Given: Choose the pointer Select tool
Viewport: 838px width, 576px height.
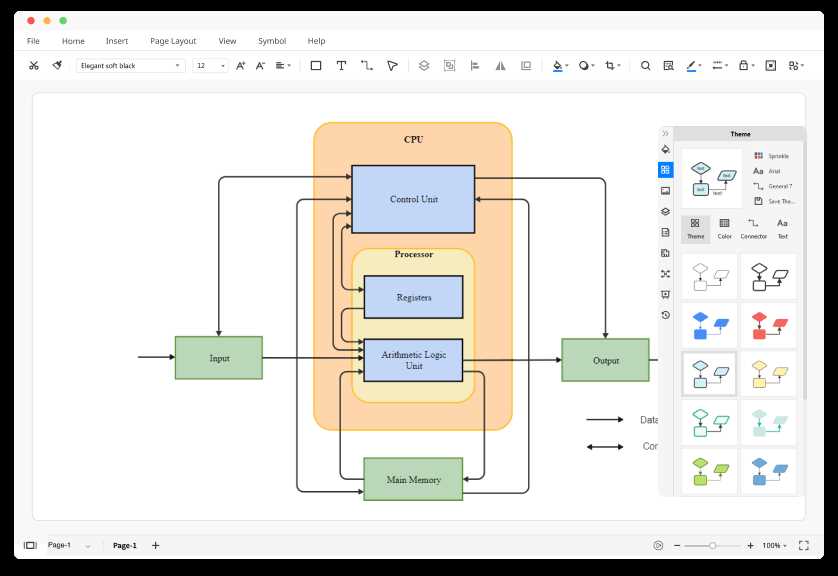Looking at the screenshot, I should [392, 65].
